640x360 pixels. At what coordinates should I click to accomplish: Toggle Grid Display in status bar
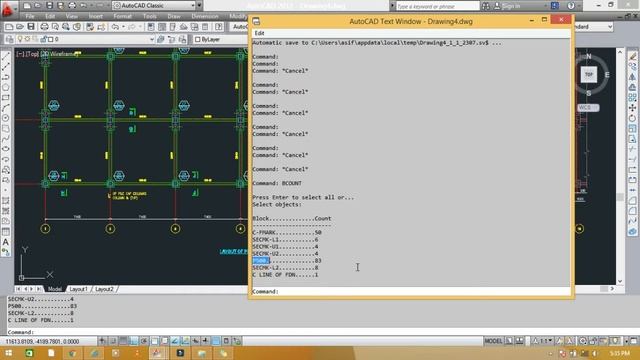click(123, 341)
